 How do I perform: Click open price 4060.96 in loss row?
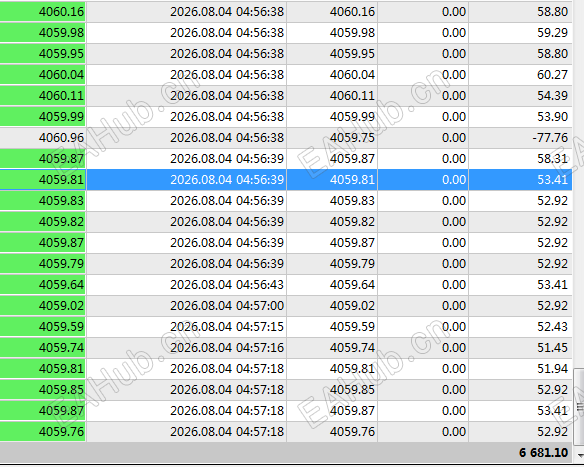pyautogui.click(x=61, y=138)
